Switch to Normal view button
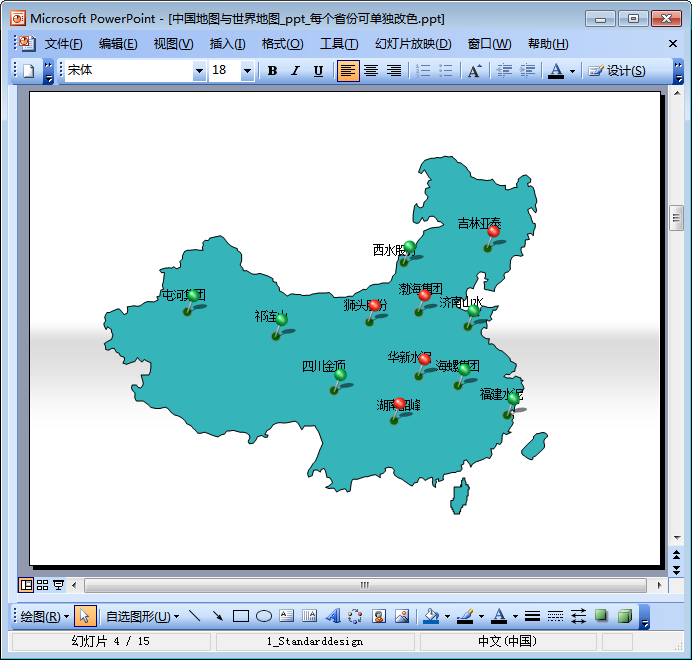 tap(26, 585)
